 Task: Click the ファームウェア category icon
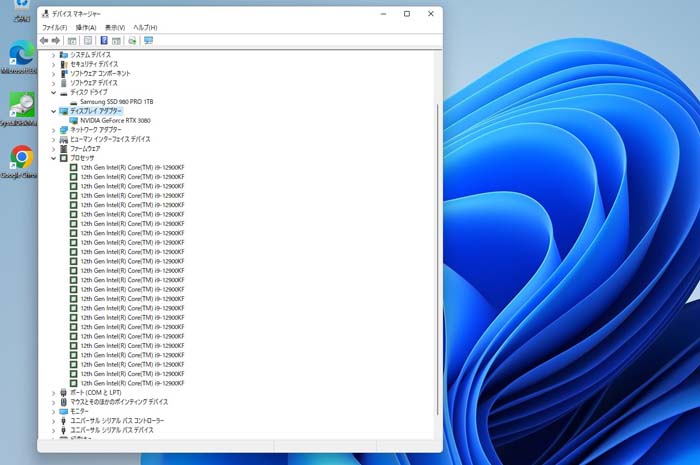point(63,149)
